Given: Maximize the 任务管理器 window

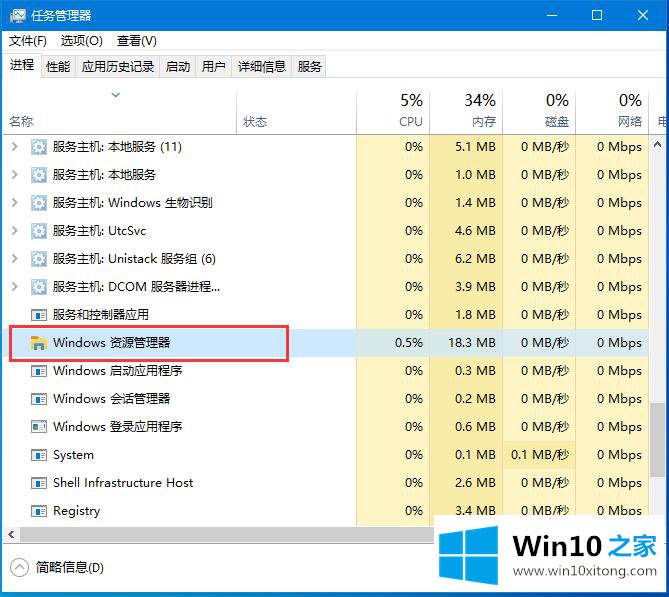Looking at the screenshot, I should [597, 15].
